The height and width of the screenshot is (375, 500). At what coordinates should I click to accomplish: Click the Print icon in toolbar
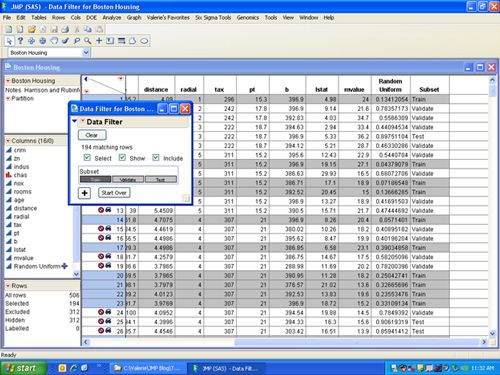pos(65,29)
